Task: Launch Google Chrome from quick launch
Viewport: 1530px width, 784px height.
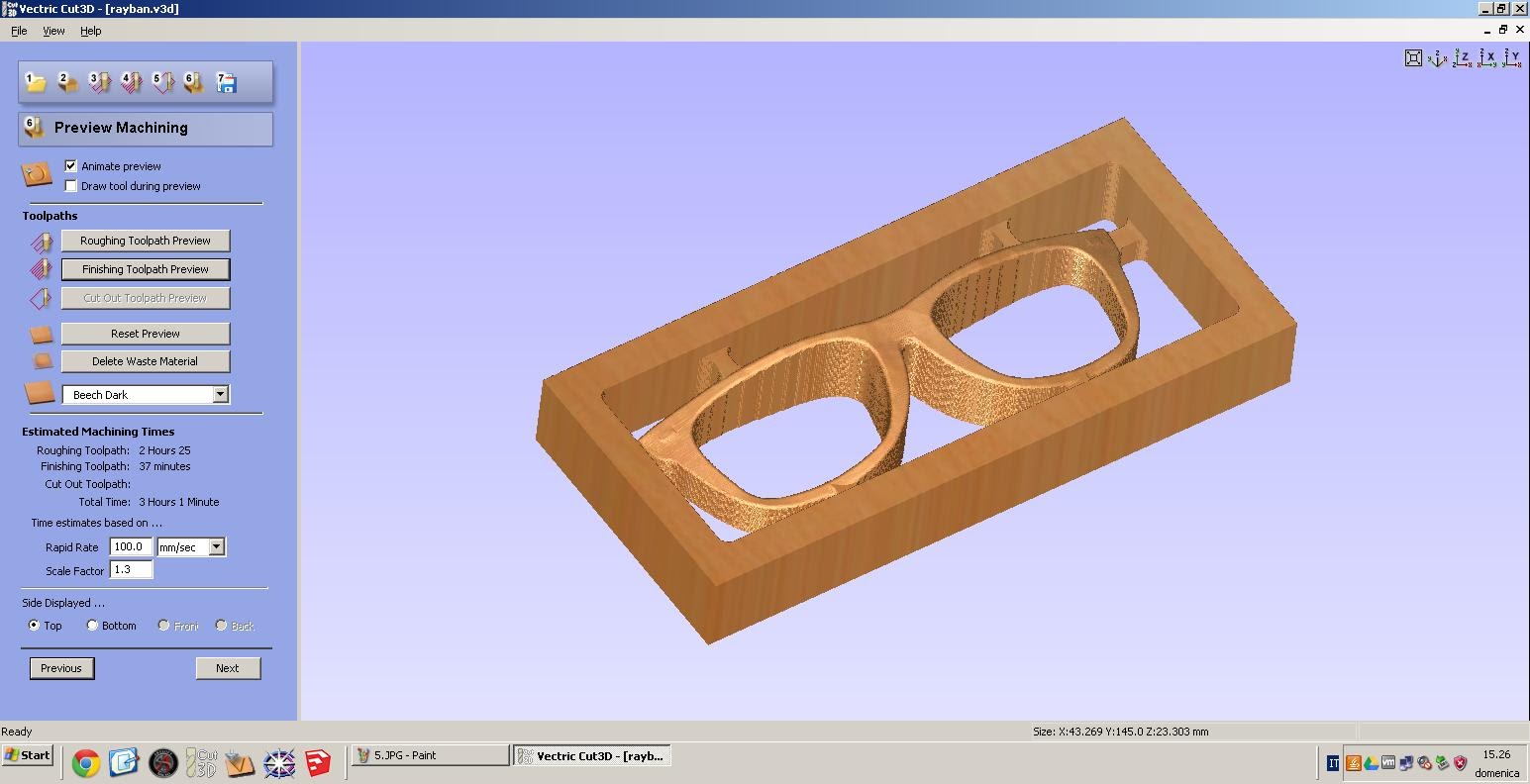Action: (85, 763)
